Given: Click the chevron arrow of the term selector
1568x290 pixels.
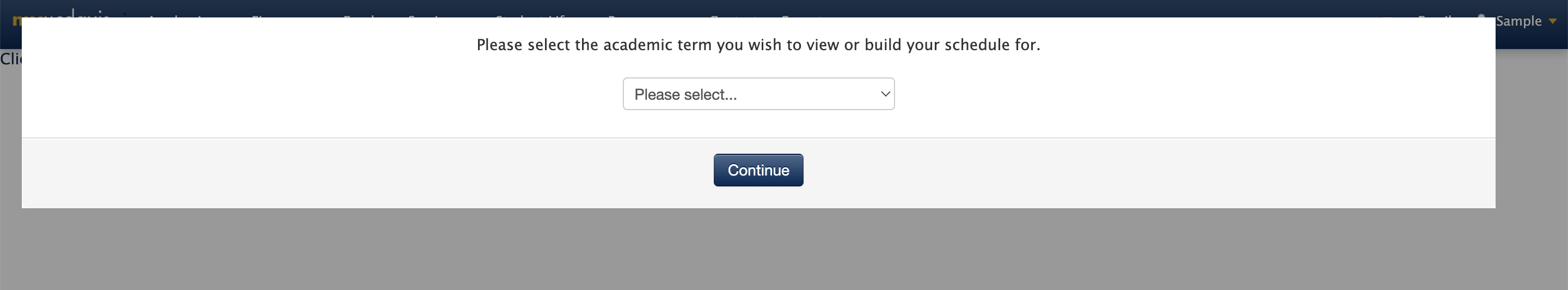Looking at the screenshot, I should [885, 94].
